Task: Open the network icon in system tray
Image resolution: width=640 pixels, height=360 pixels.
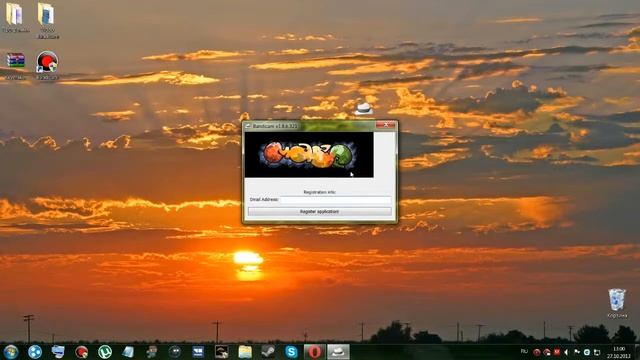Action: pos(597,352)
